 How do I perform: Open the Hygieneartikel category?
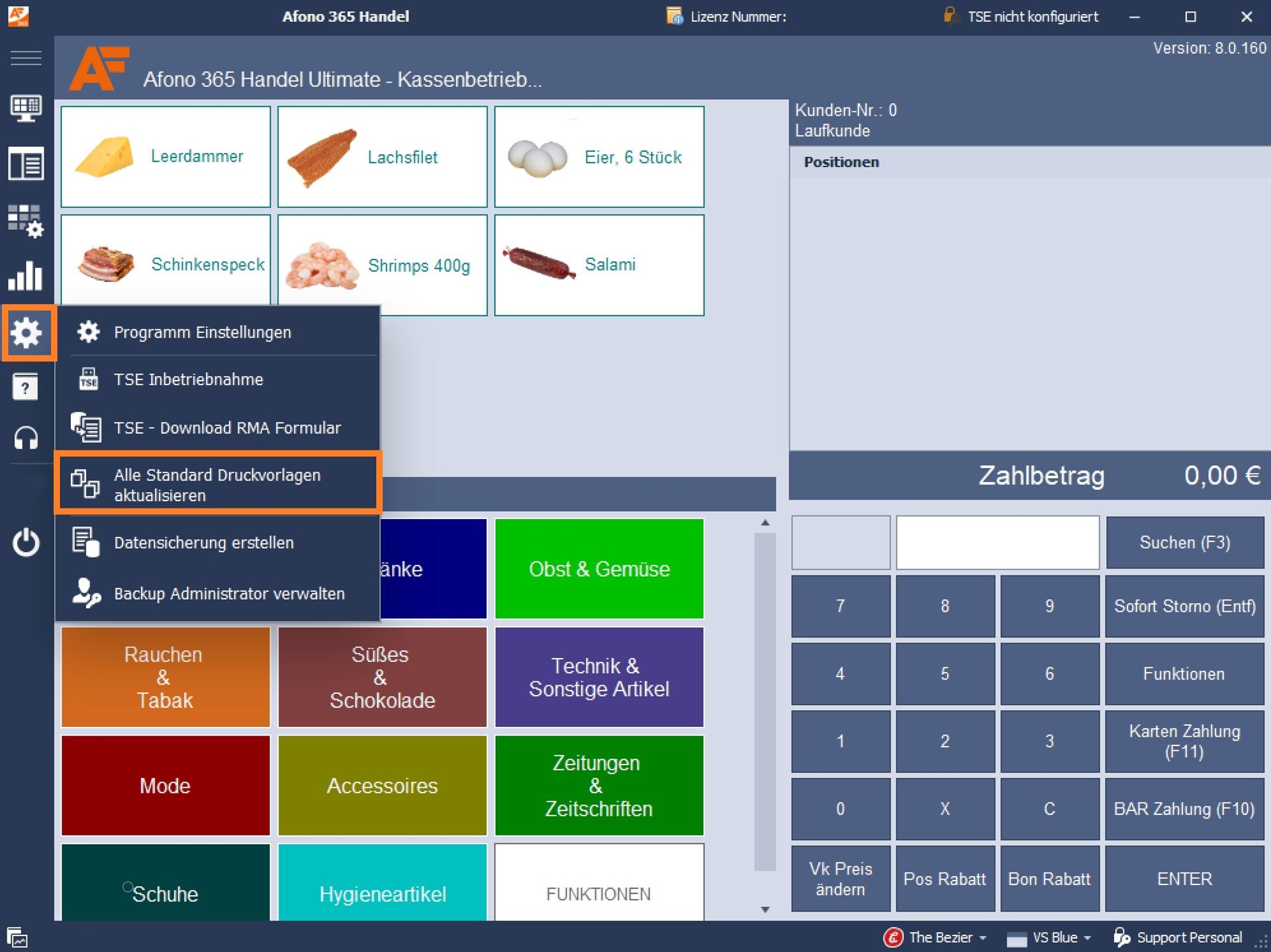[383, 882]
